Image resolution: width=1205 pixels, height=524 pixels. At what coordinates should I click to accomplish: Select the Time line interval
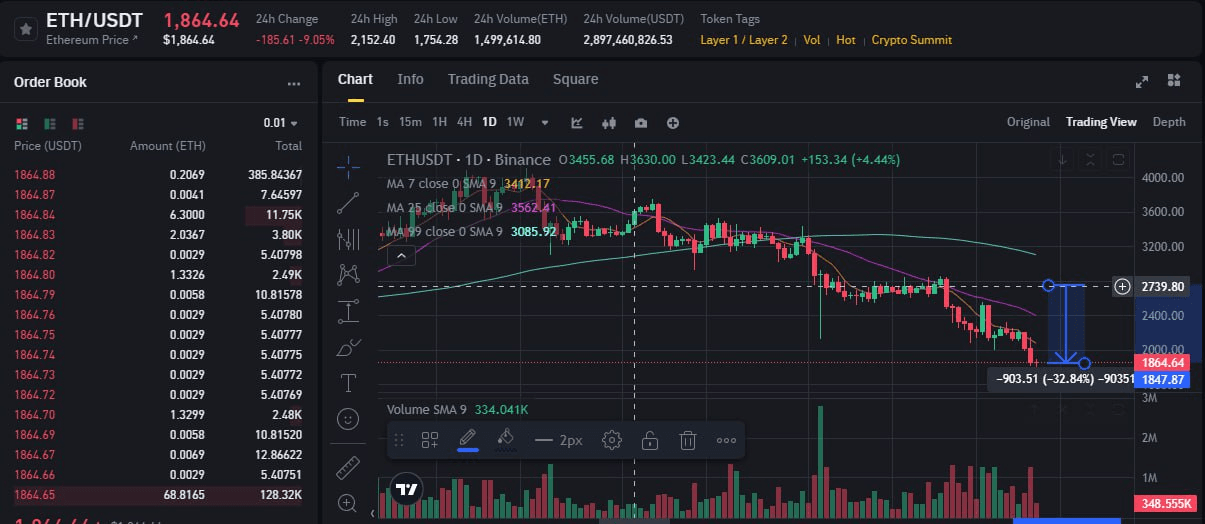(352, 122)
